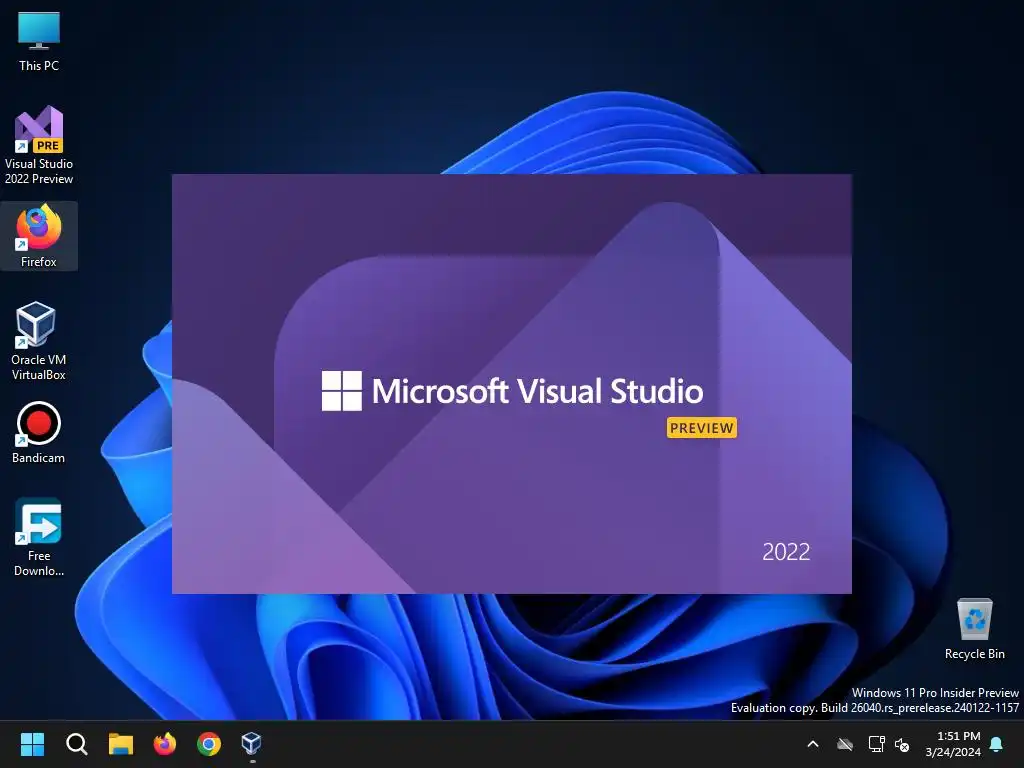This screenshot has height=768, width=1024.
Task: Click the 2022 text on splash screen
Action: click(786, 552)
